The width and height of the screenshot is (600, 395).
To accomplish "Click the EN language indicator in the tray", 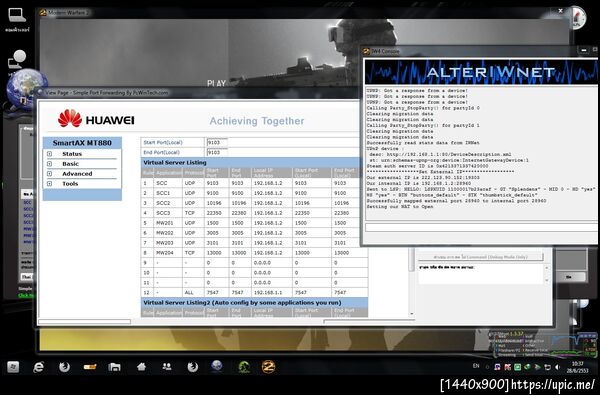I will pyautogui.click(x=476, y=366).
